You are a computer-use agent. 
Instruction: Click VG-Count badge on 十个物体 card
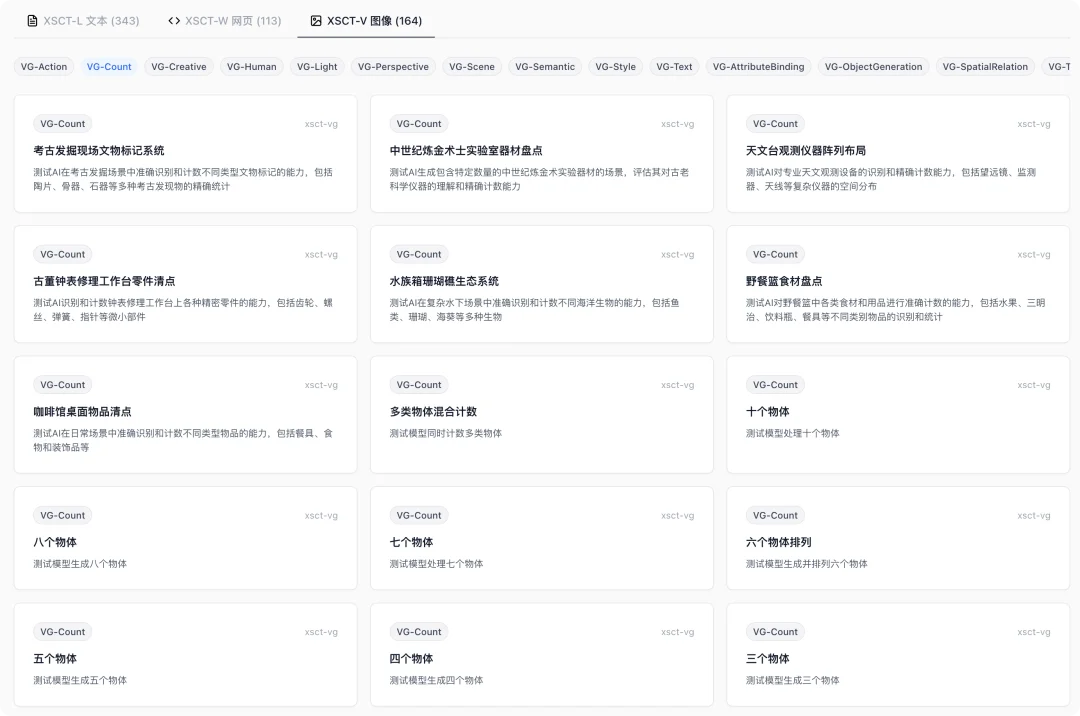[x=774, y=384]
